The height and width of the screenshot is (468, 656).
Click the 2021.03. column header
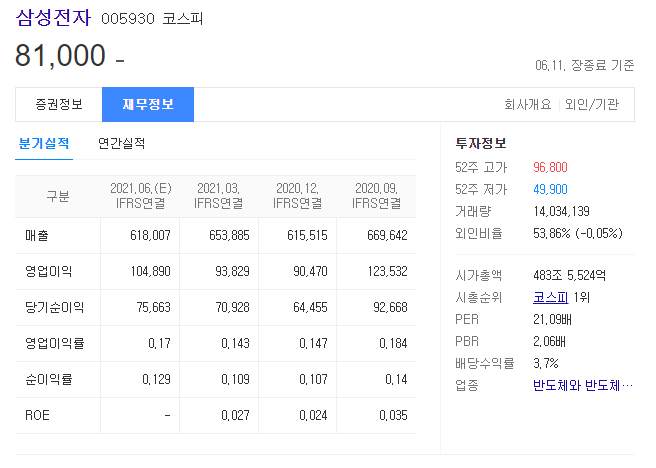pyautogui.click(x=218, y=196)
